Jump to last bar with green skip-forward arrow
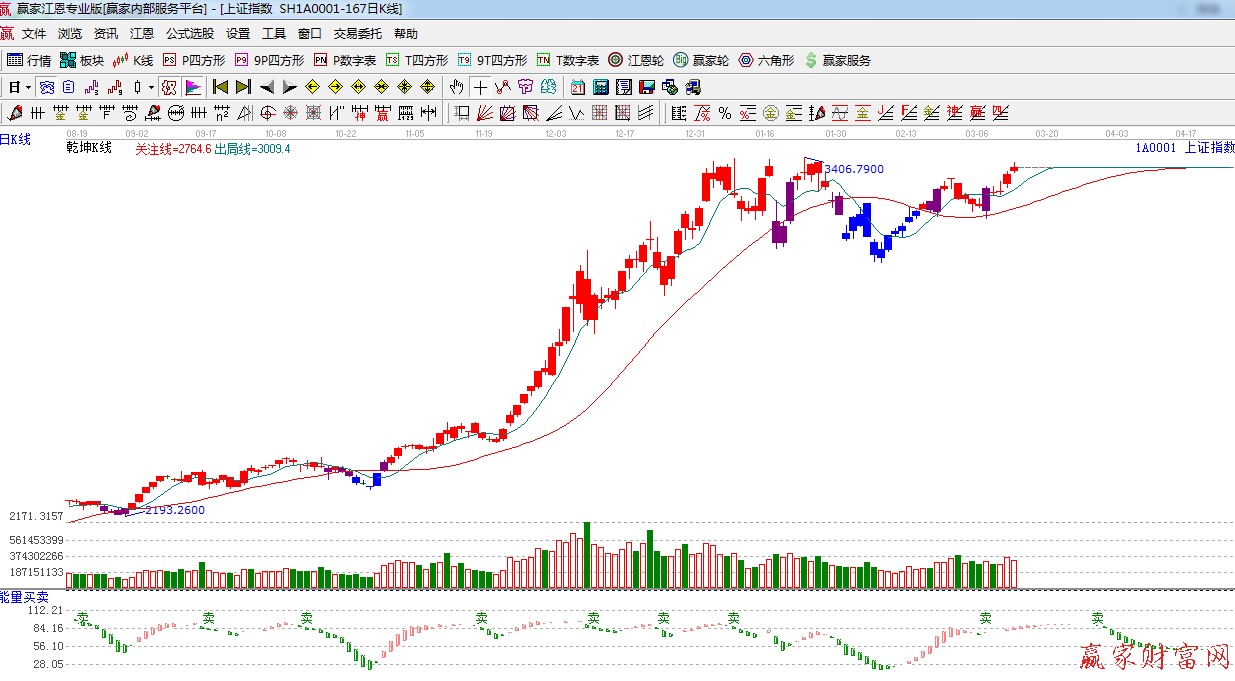 click(243, 87)
